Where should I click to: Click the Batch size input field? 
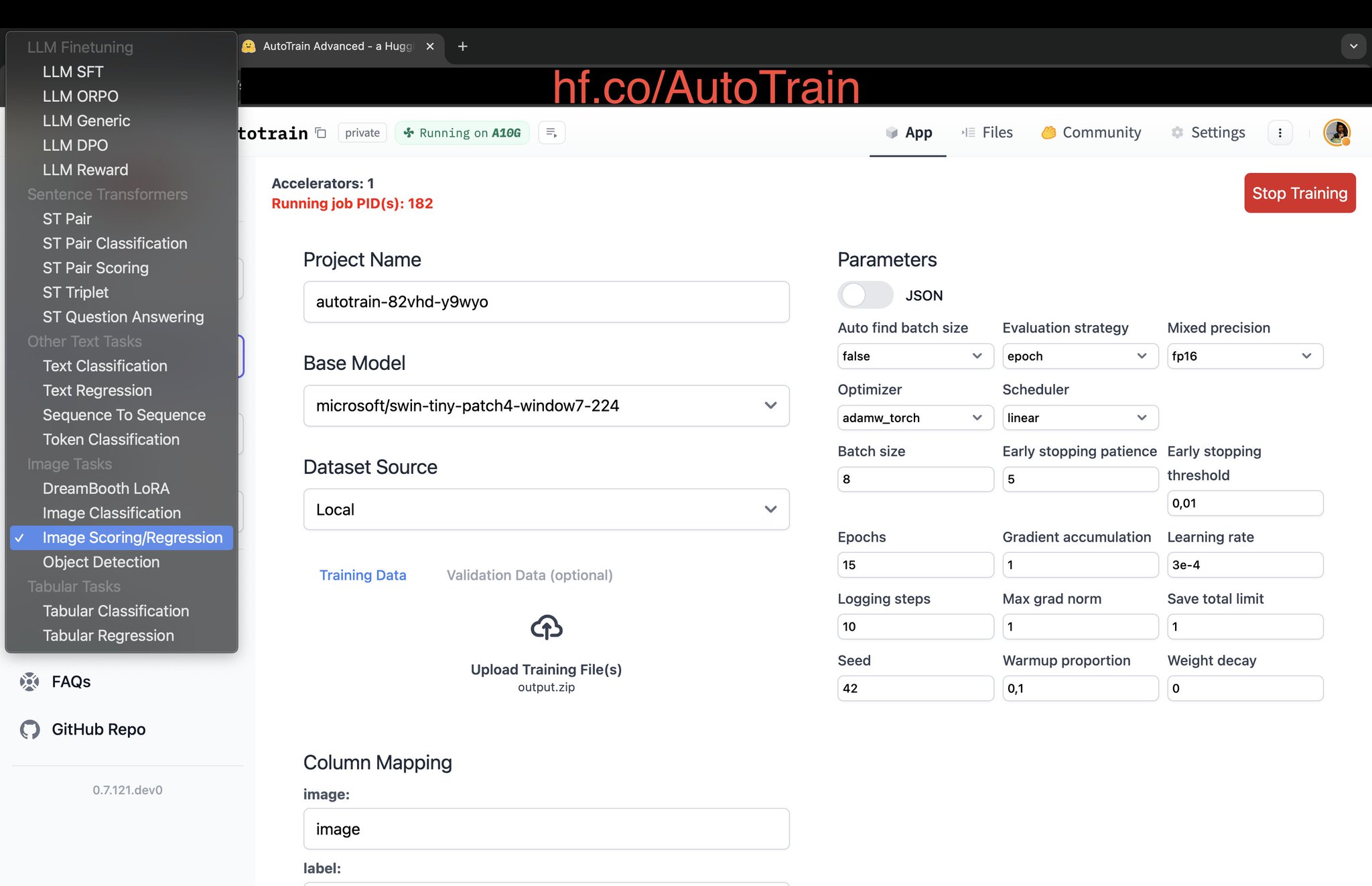point(915,479)
